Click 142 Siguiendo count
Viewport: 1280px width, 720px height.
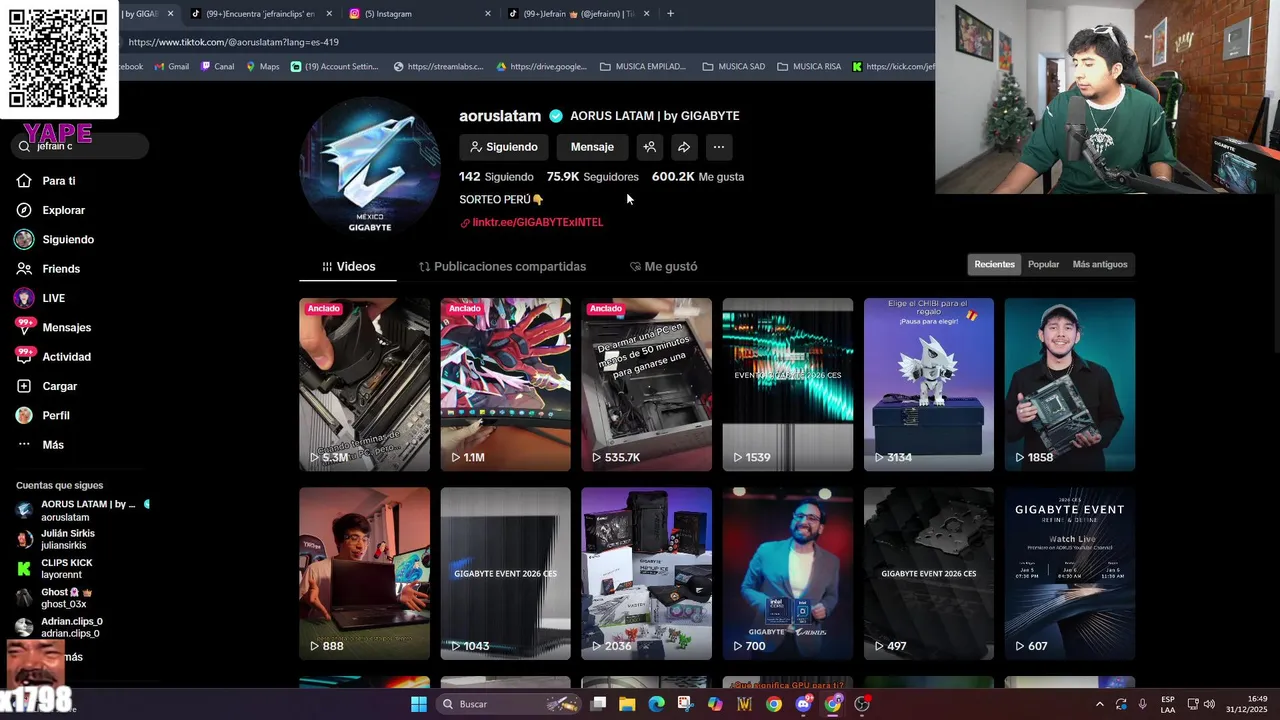[496, 177]
